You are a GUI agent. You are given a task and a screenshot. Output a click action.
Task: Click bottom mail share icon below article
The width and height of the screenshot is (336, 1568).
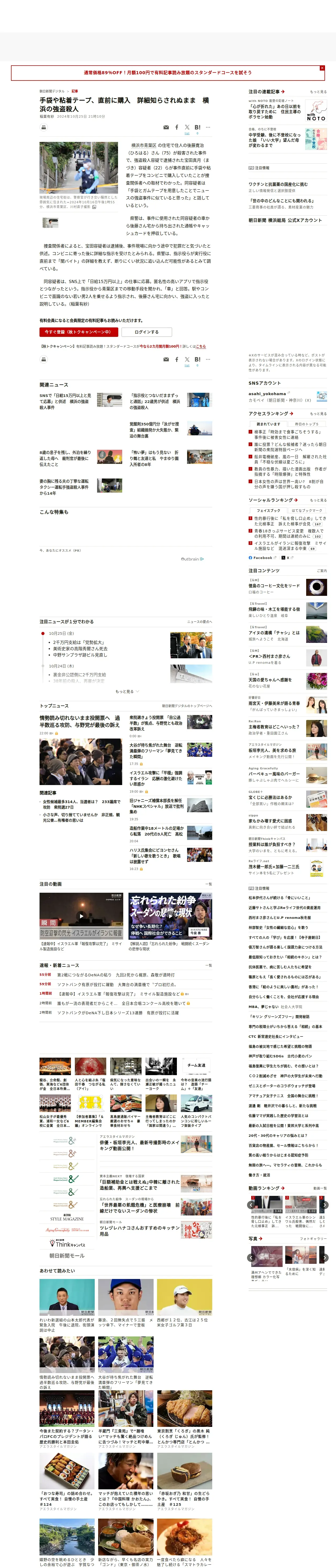166,360
